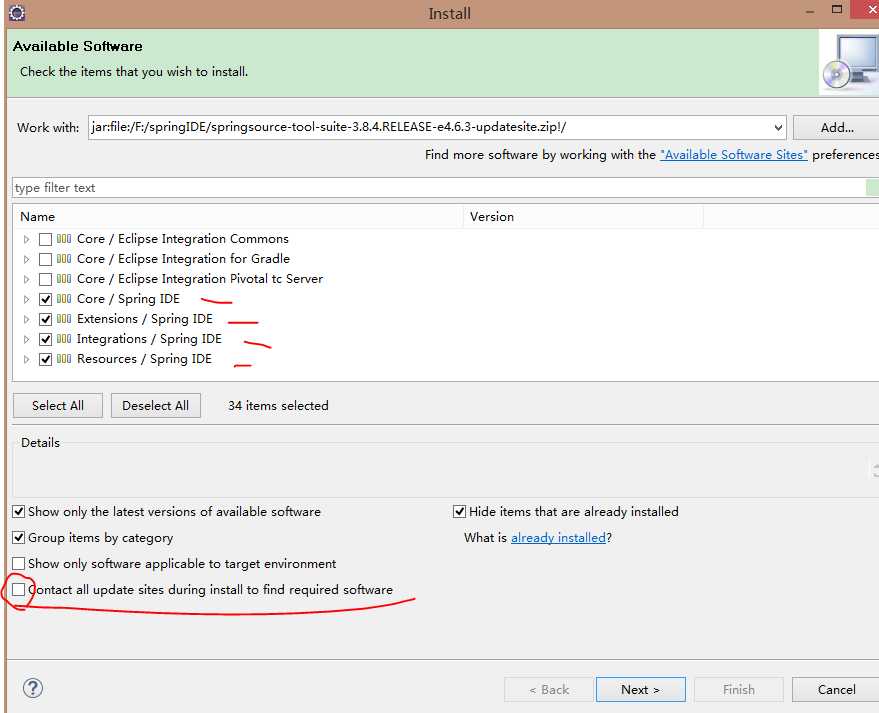Check Core / Eclipse Integration Commons checkbox
Screen dimensions: 879x713
[45, 239]
